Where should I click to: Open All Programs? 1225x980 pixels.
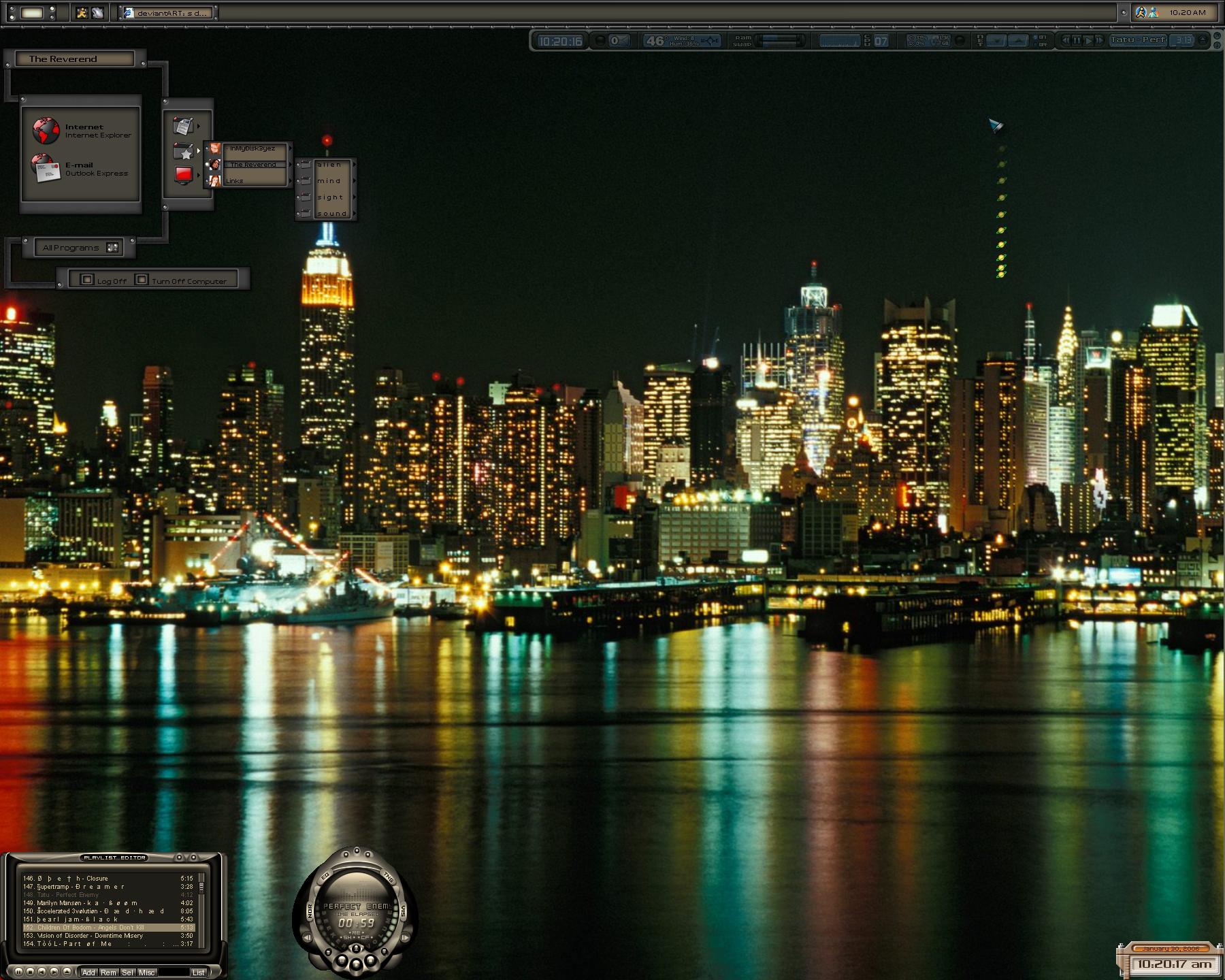(79, 248)
